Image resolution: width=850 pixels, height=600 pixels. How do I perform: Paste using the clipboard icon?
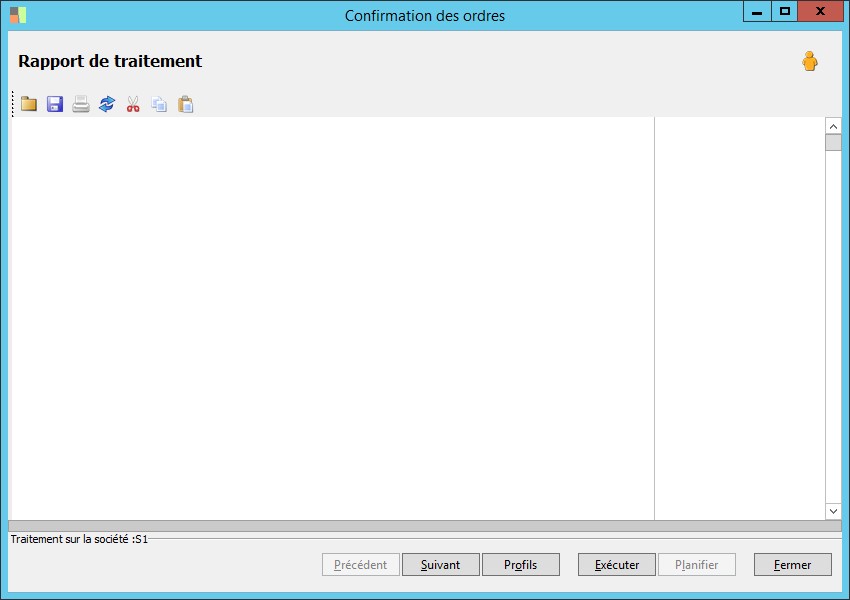click(185, 104)
